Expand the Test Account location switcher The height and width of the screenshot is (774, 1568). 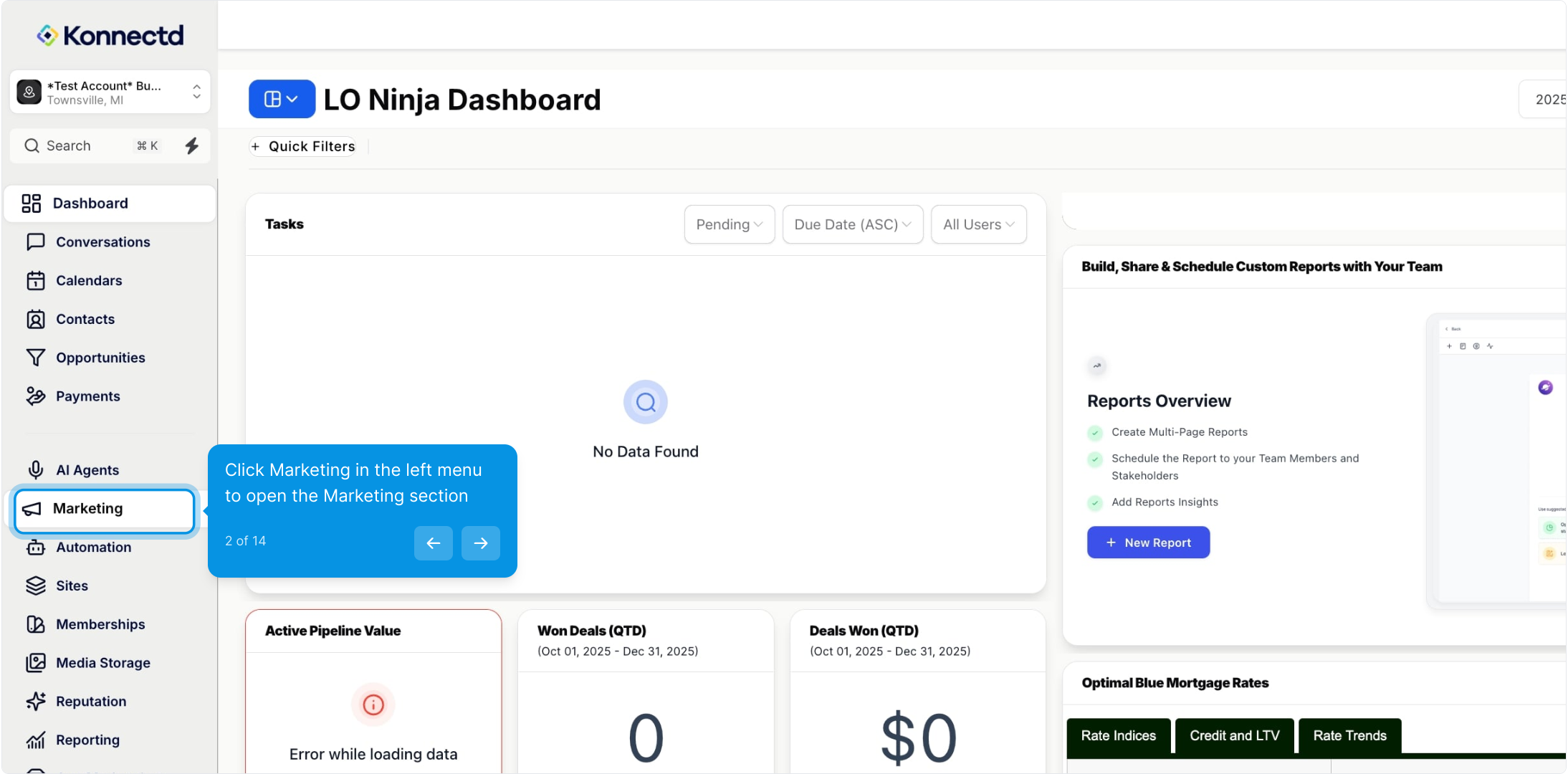click(110, 92)
